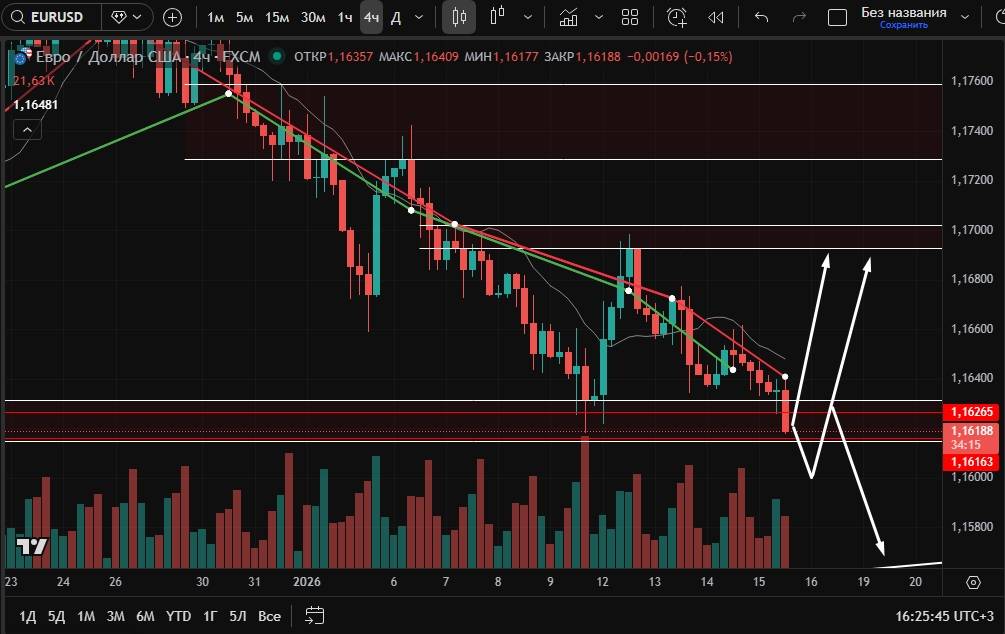Click the 16:25:45 UTC+3 timezone button
The width and height of the screenshot is (1005, 634).
[x=944, y=616]
